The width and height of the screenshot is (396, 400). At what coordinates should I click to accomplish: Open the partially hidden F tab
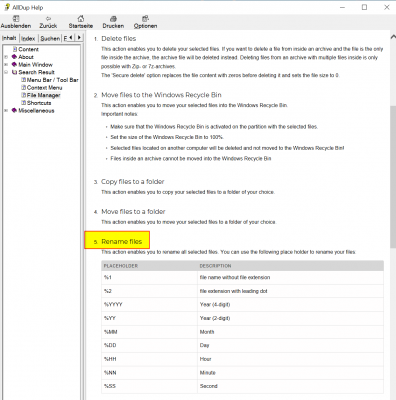(x=65, y=38)
